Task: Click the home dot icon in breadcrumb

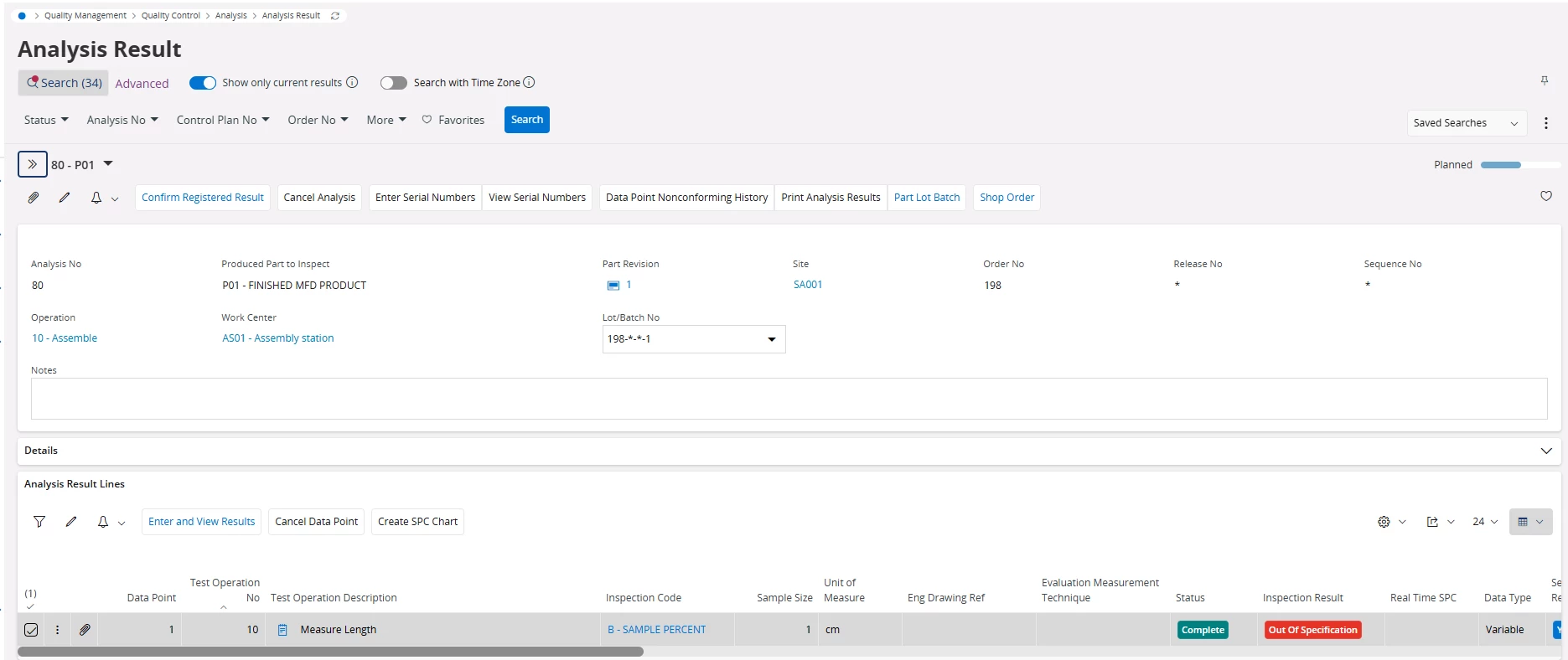Action: pyautogui.click(x=22, y=16)
